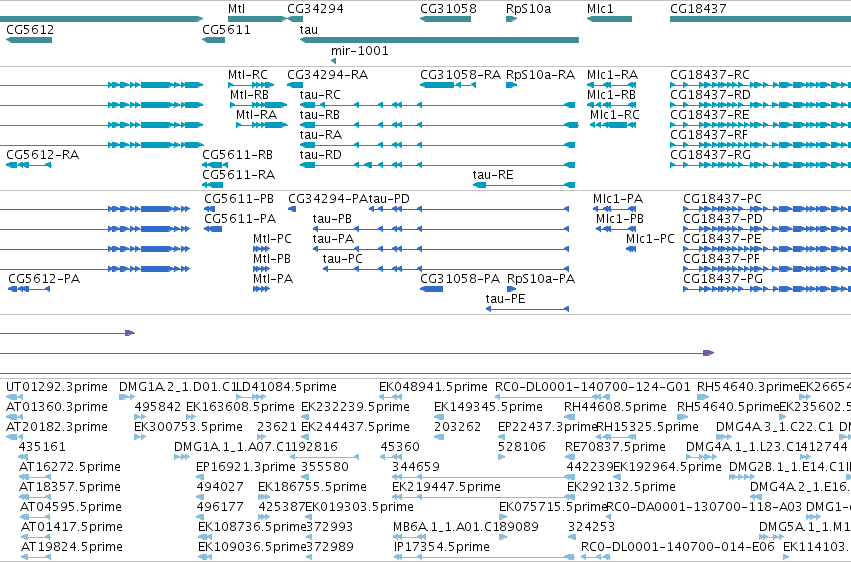Select transcript 'Mlc1-RB'
851x562 pixels.
[611, 94]
